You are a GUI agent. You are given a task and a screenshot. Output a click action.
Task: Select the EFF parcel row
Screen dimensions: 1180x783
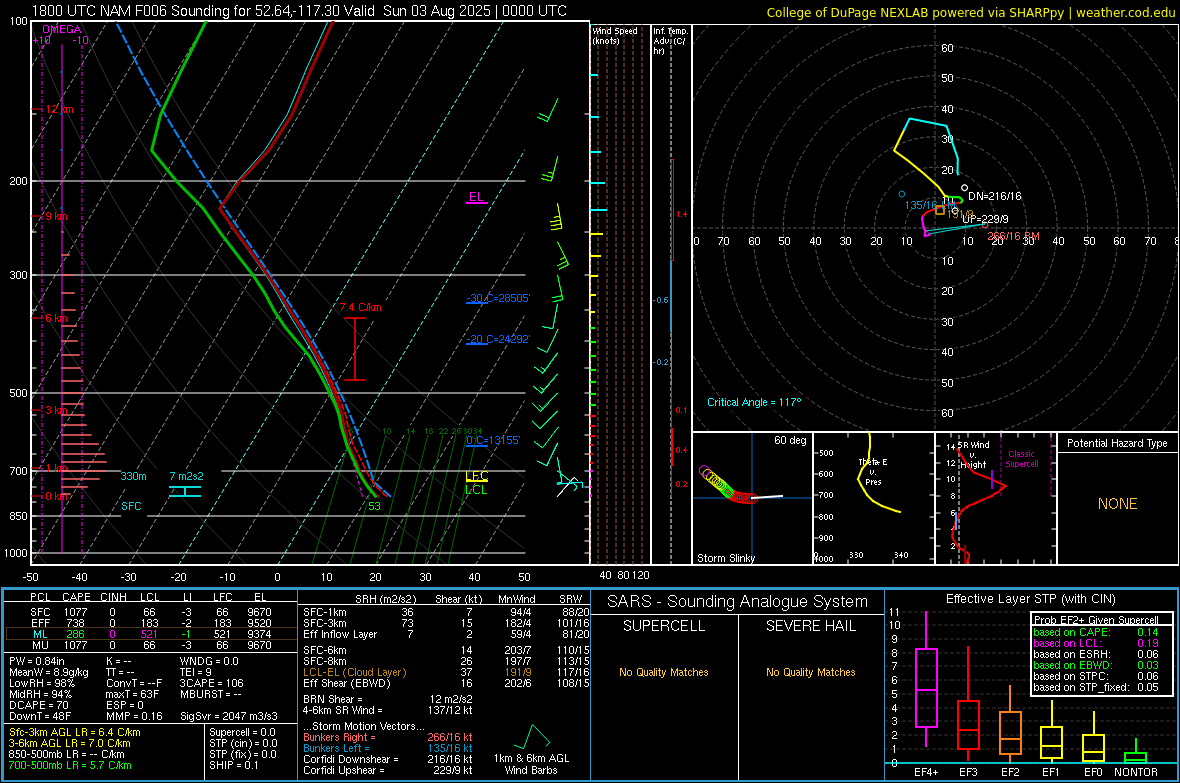[151, 623]
